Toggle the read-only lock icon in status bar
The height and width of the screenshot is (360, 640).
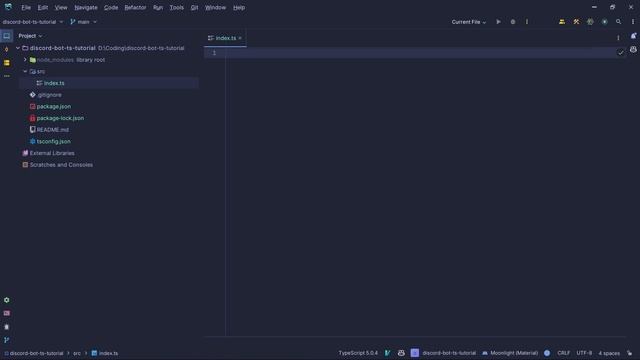click(630, 353)
